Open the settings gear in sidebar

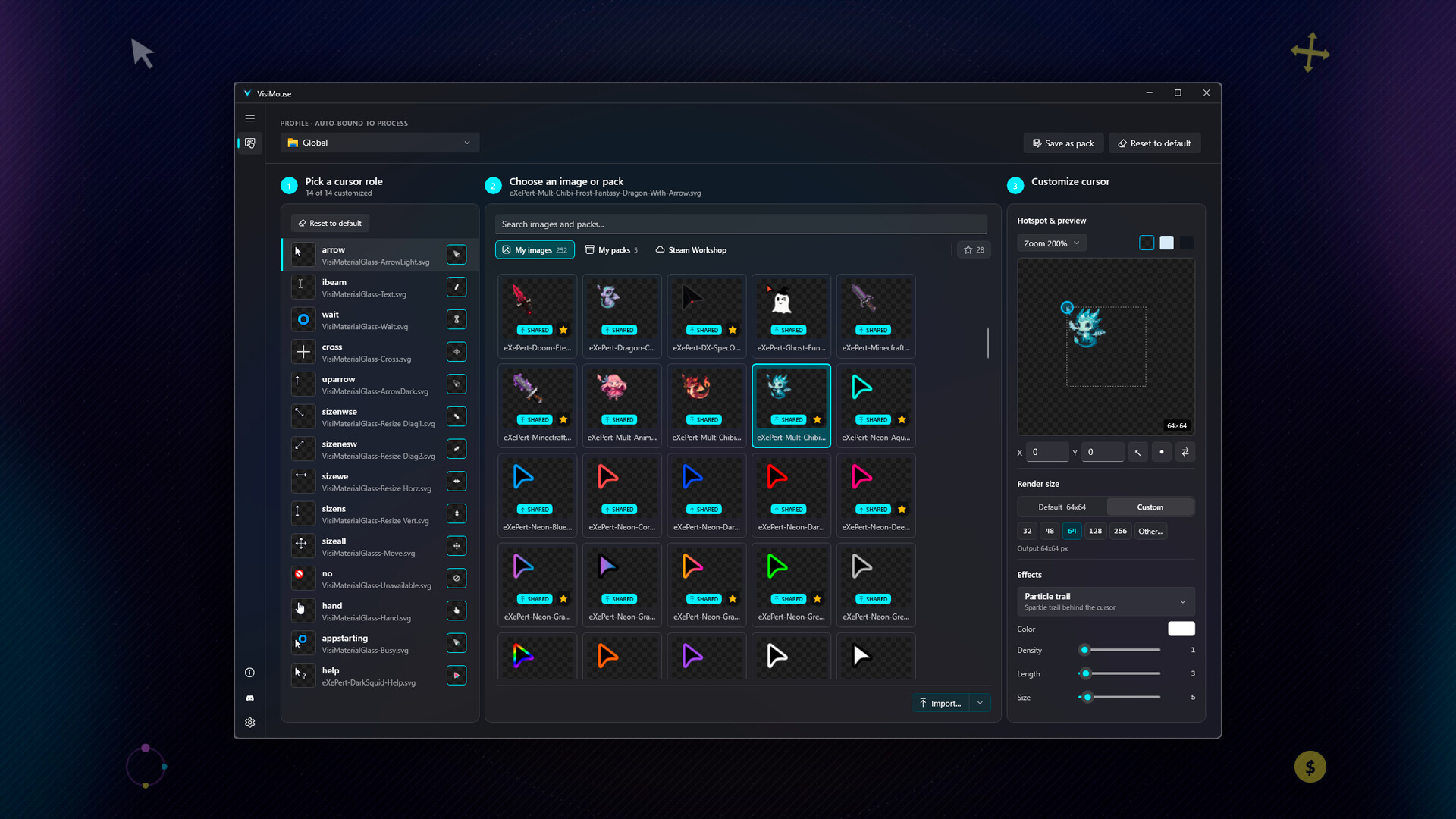[249, 723]
